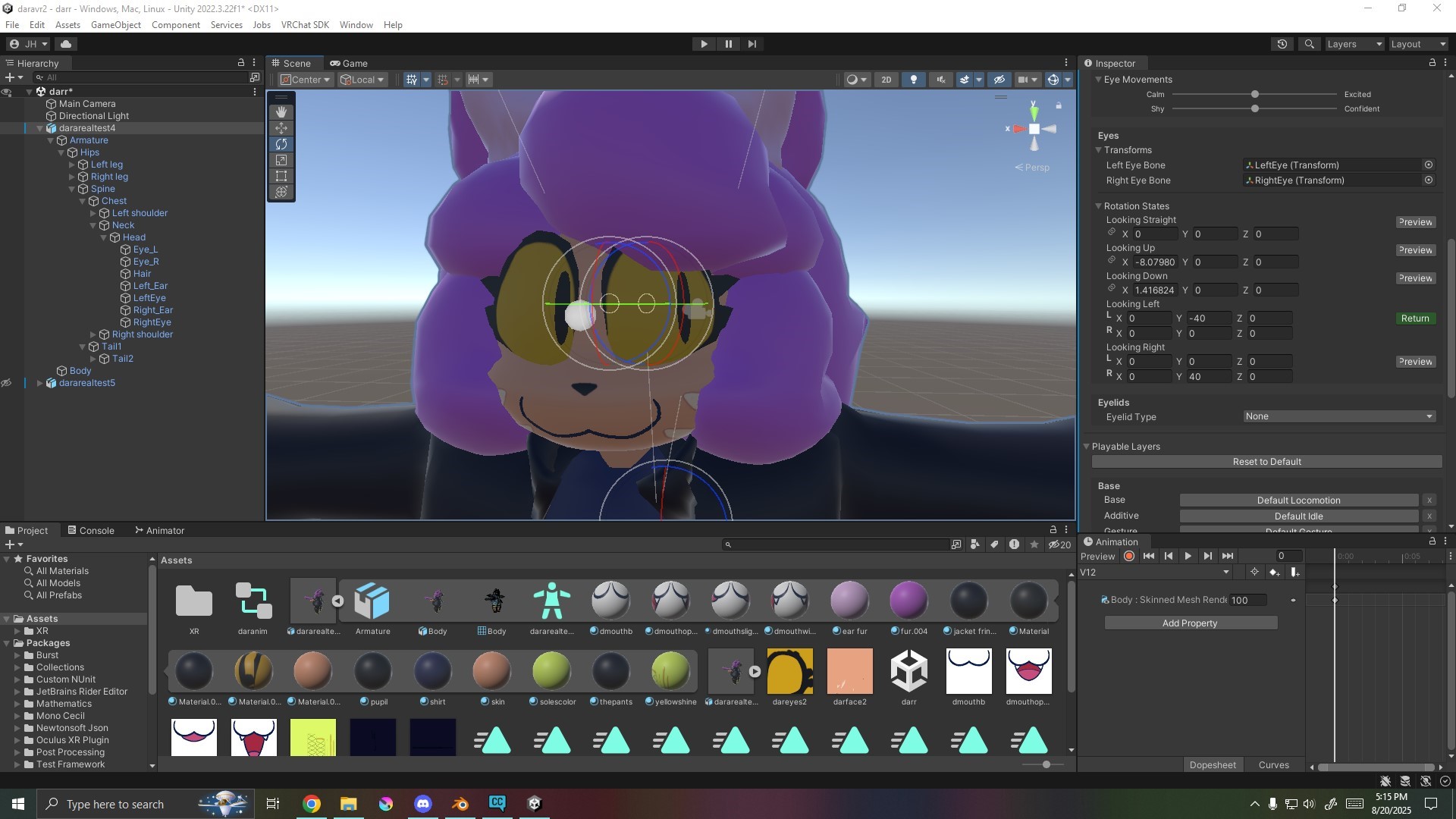Open global search magnifier icon
Screen dimensions: 1456x819
point(1309,44)
